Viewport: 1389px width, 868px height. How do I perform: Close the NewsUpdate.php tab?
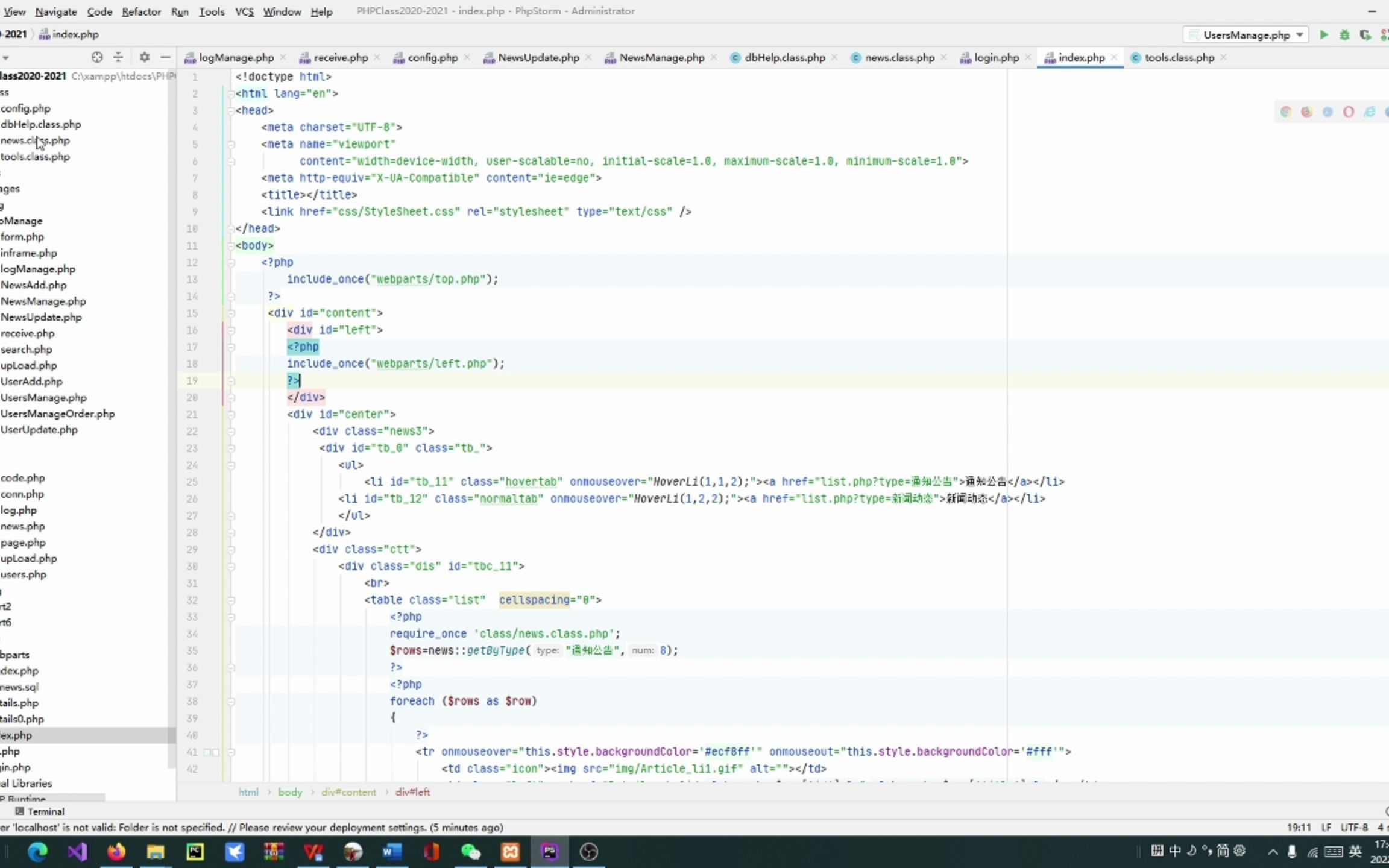click(588, 57)
